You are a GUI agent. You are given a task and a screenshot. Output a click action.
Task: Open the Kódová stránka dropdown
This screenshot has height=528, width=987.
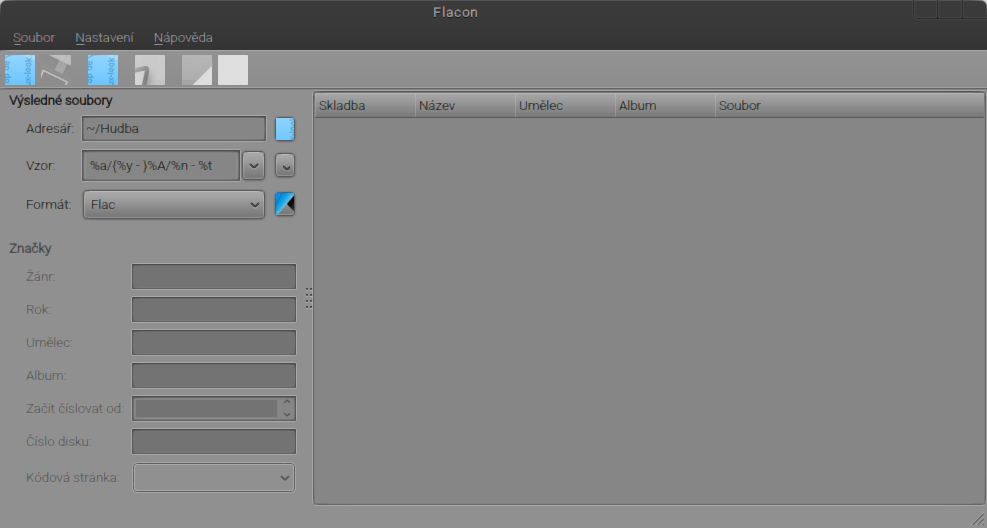[214, 478]
